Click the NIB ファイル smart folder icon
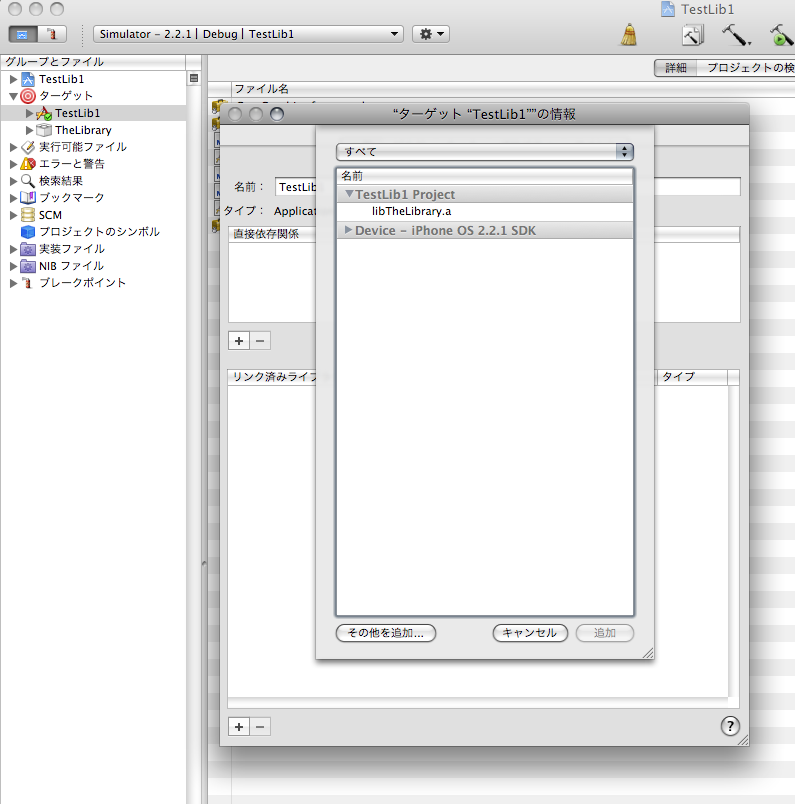Image resolution: width=795 pixels, height=804 pixels. (x=28, y=266)
